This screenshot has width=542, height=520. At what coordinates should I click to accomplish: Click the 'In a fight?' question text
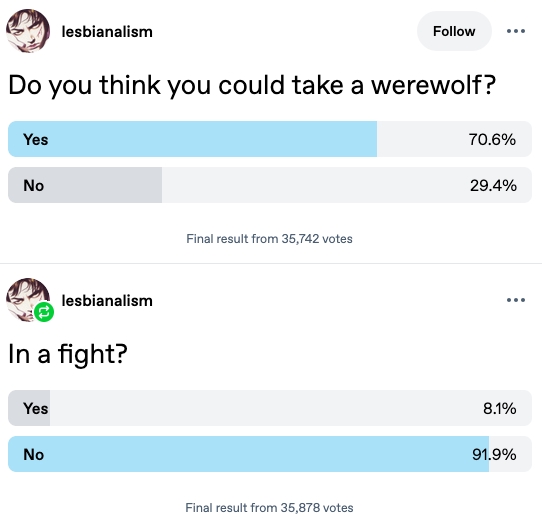[x=68, y=354]
